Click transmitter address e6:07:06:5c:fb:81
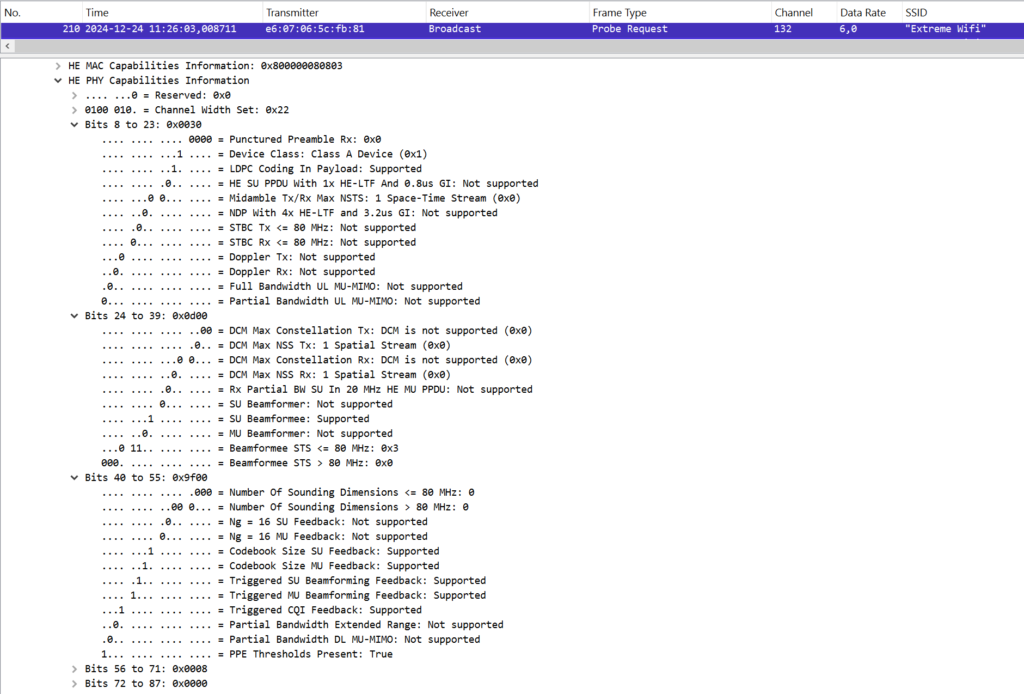This screenshot has width=1024, height=694. click(315, 29)
